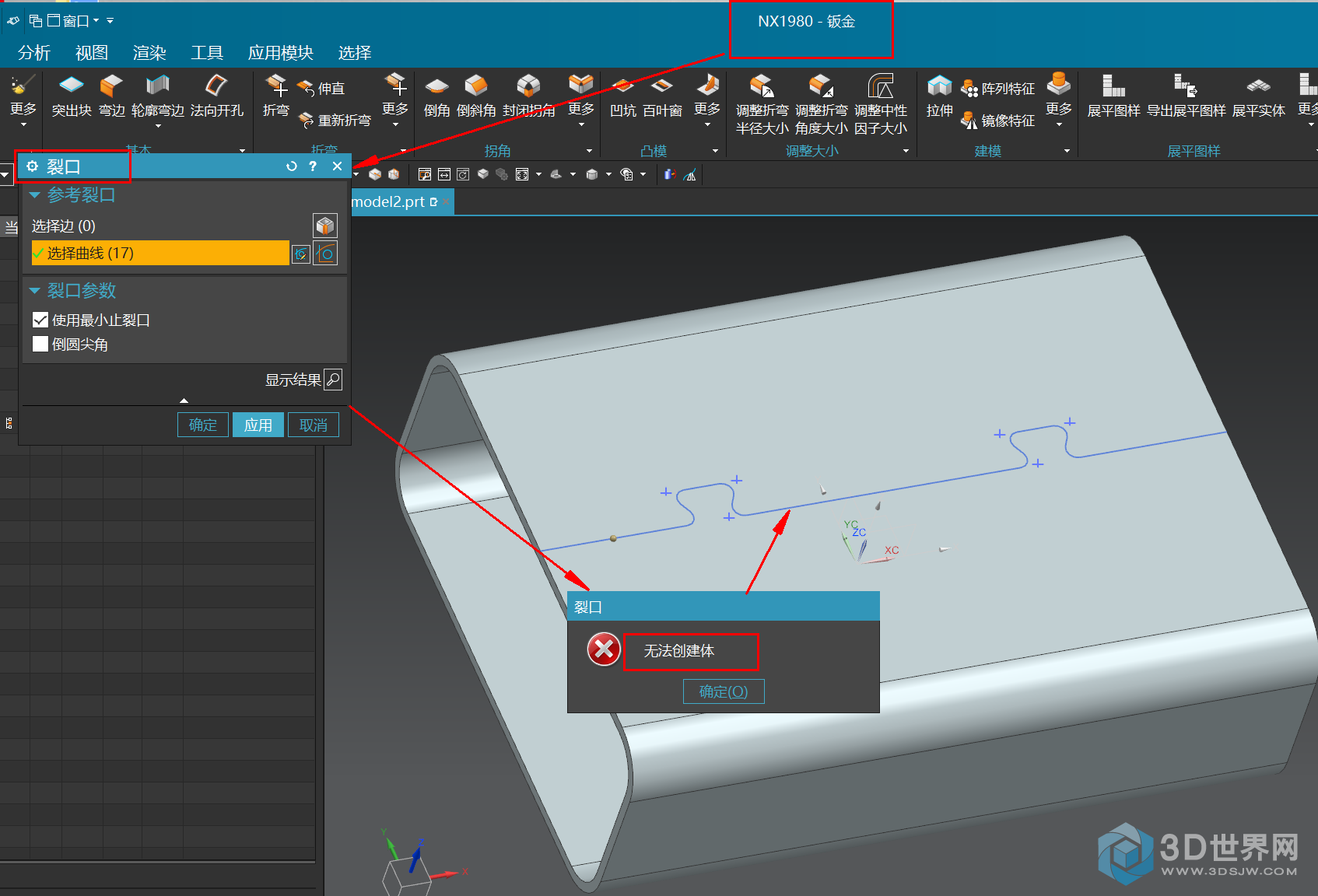Click 调整折弯半径大小 tool
Viewport: 1318px width, 896px height.
(762, 104)
